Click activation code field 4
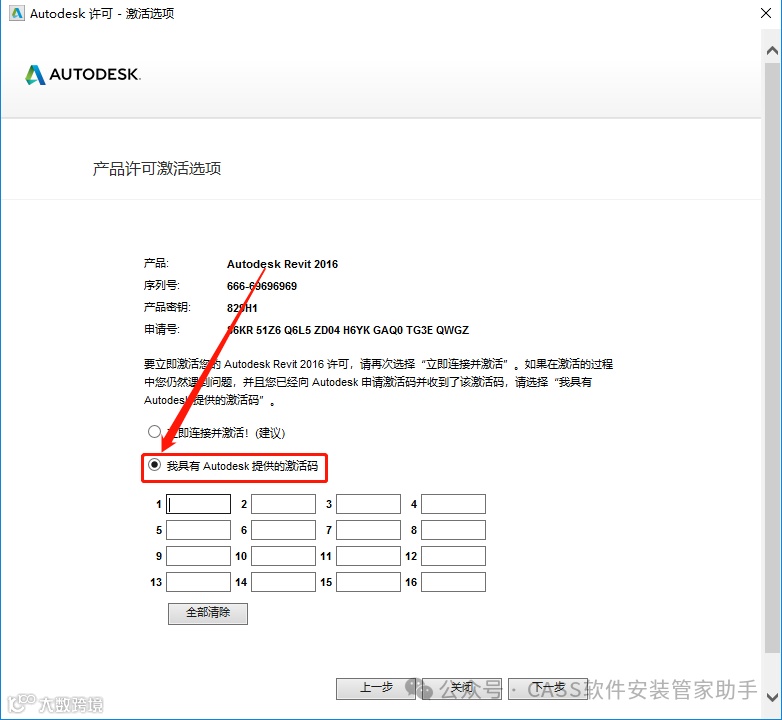This screenshot has width=782, height=720. [453, 504]
